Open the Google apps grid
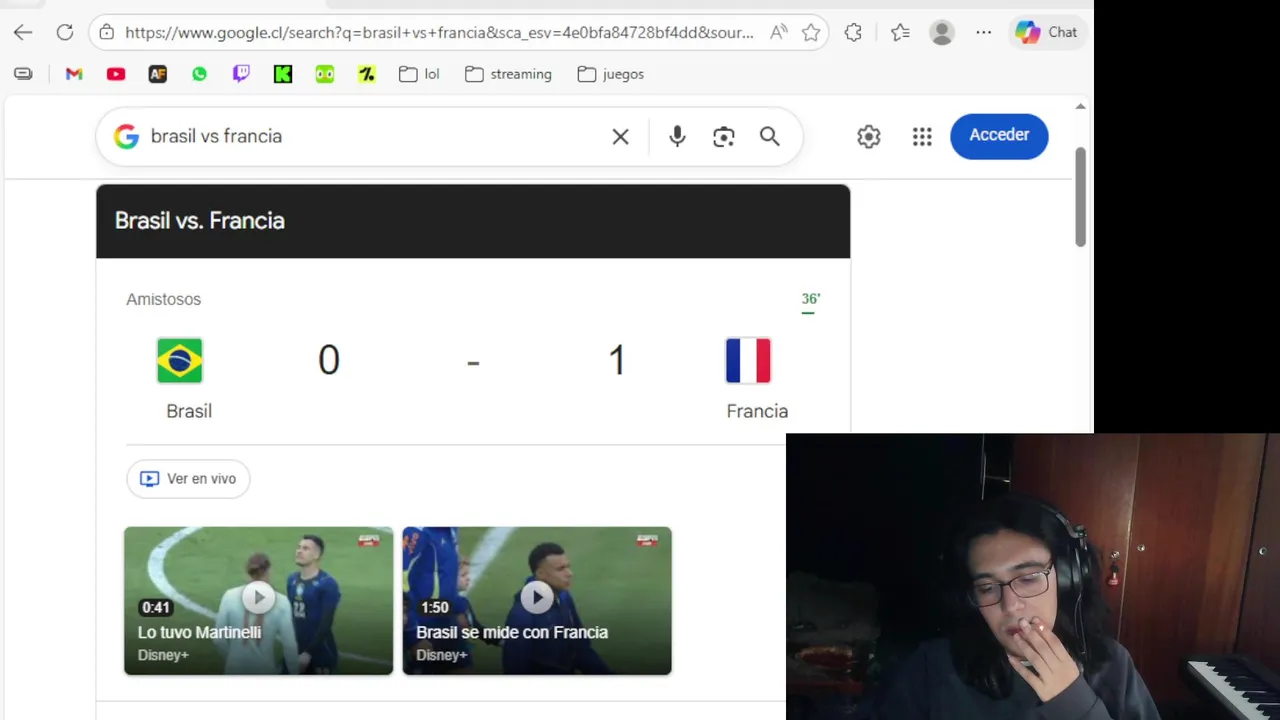1280x720 pixels. tap(922, 136)
